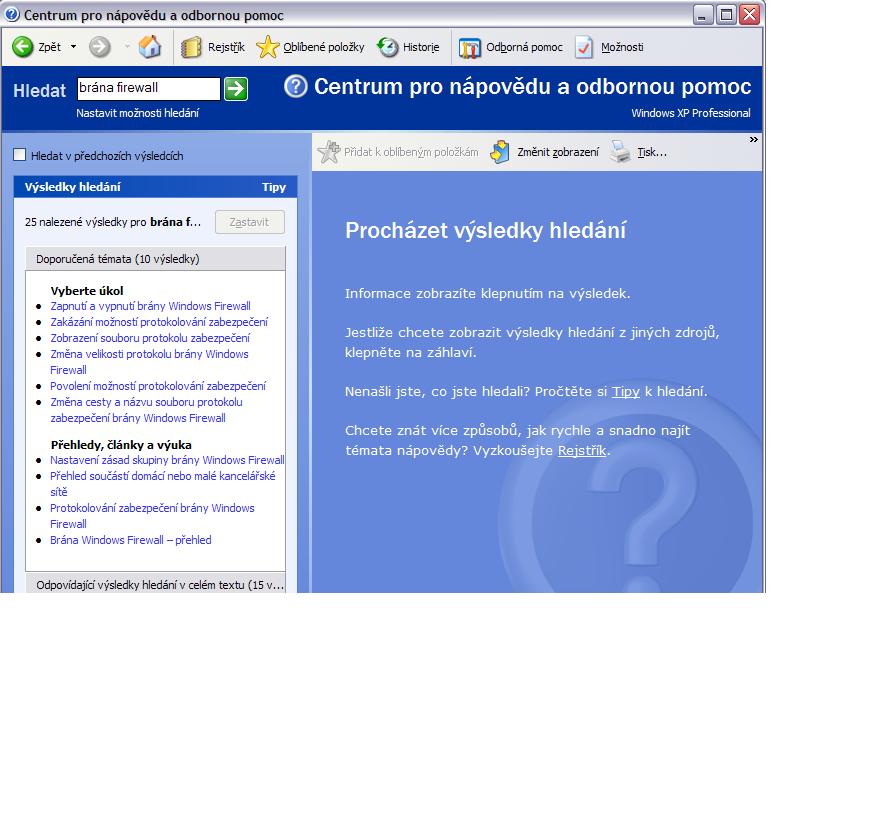This screenshot has height=840, width=896.
Task: Click the Tisk printer icon
Action: click(x=620, y=152)
